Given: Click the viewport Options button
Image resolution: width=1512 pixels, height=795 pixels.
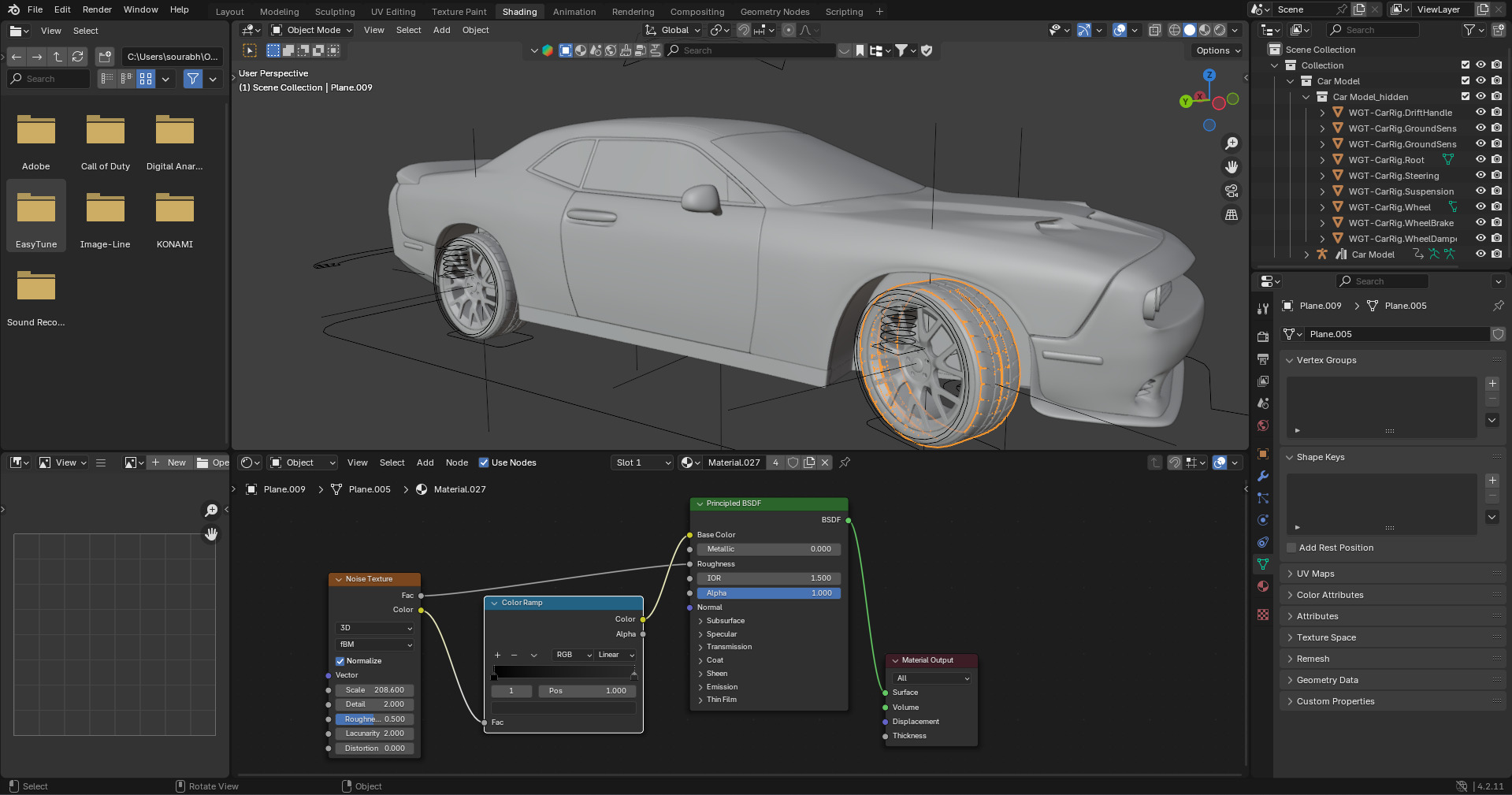Looking at the screenshot, I should click(1217, 50).
